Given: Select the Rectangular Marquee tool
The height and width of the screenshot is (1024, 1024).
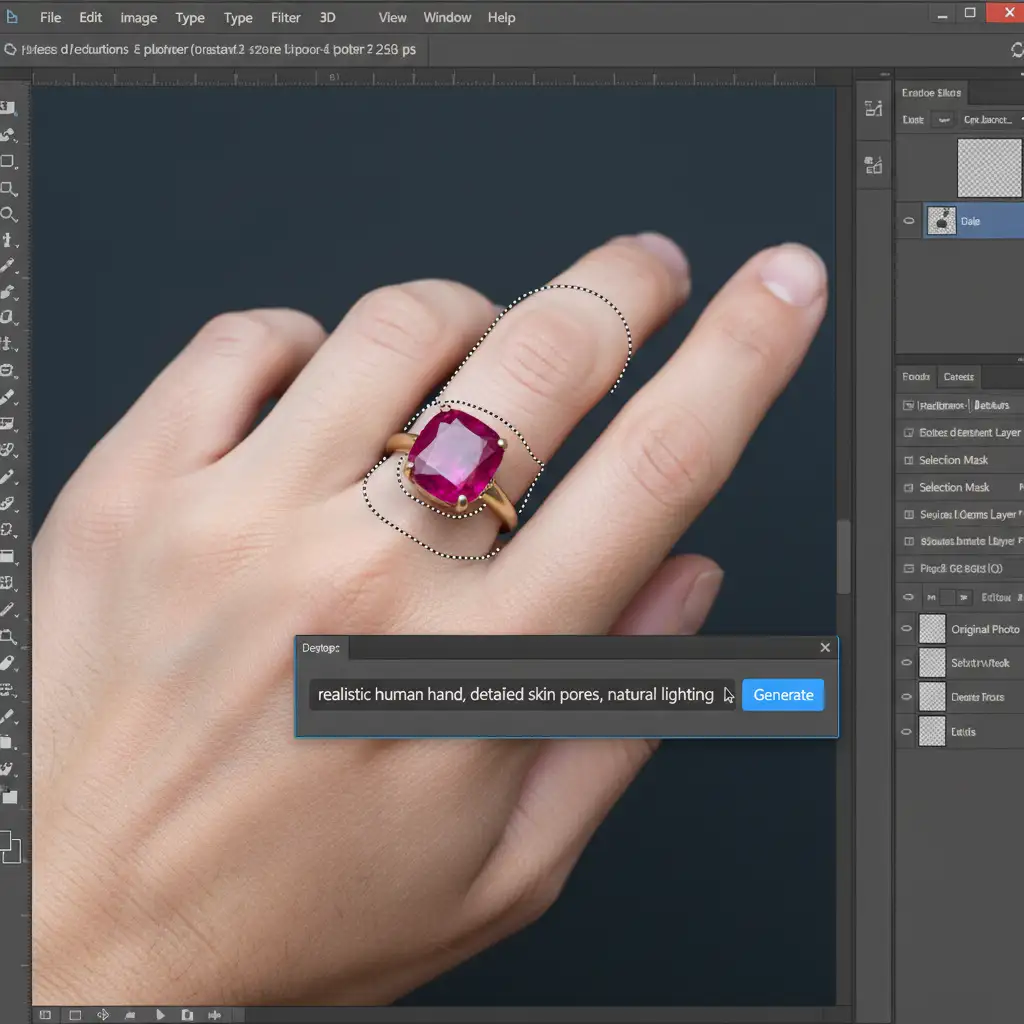Looking at the screenshot, I should [x=8, y=161].
